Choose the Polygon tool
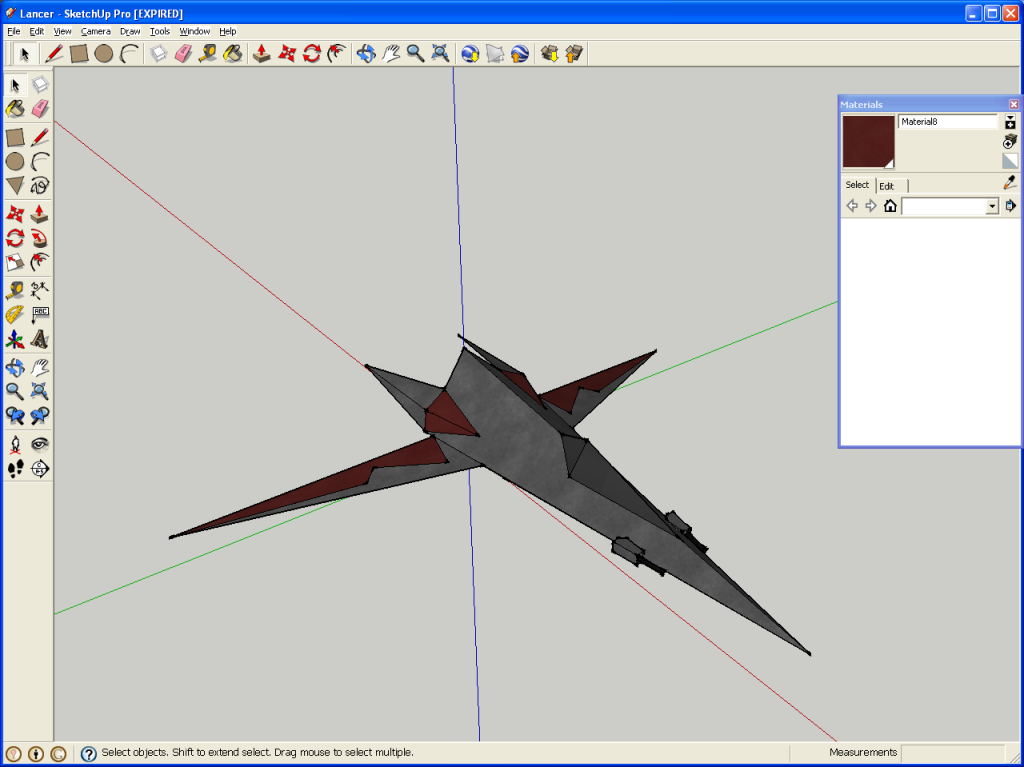The width and height of the screenshot is (1024, 767). [x=15, y=186]
